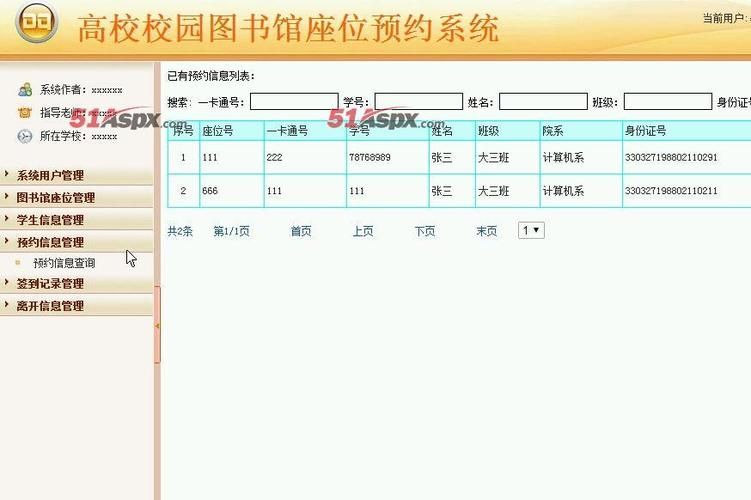Viewport: 751px width, 500px height.
Task: Go to 末页 last page link
Action: (x=487, y=231)
